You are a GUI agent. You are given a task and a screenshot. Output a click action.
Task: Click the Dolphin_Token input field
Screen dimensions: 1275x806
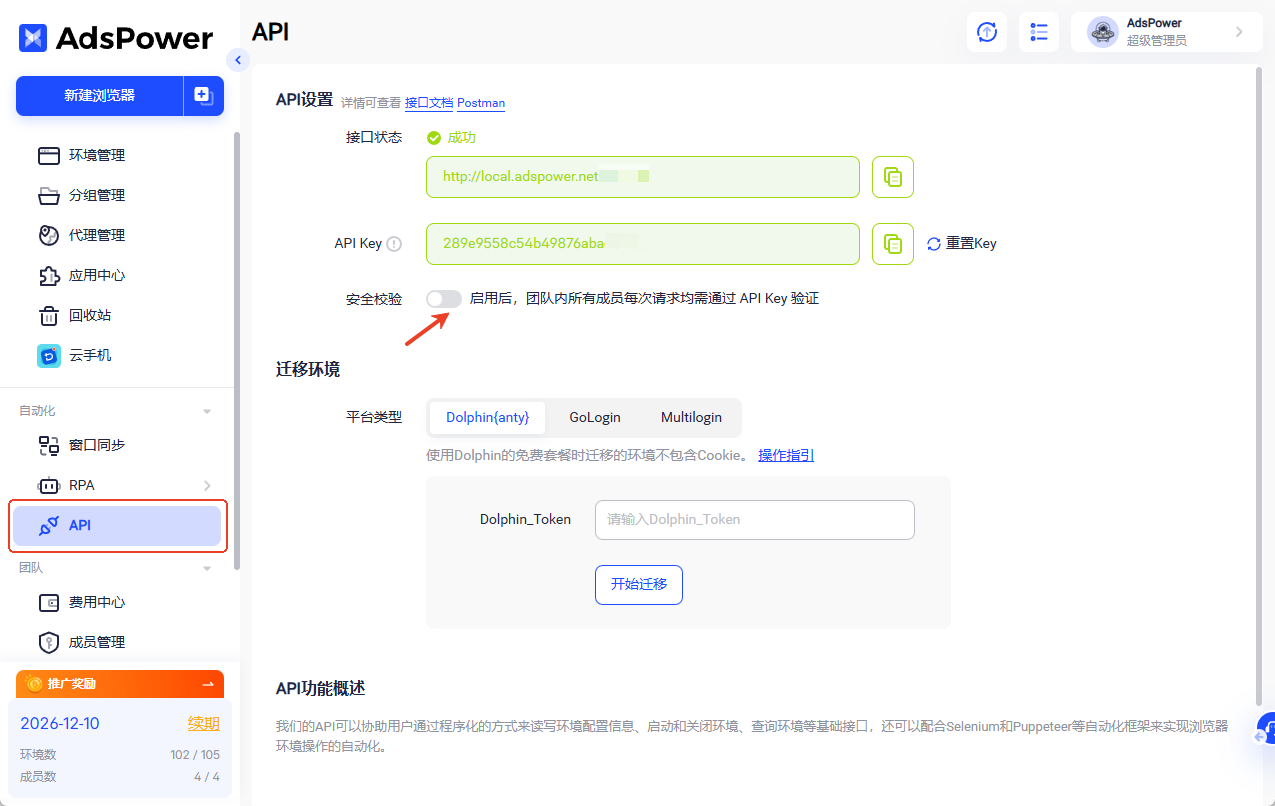(x=754, y=519)
